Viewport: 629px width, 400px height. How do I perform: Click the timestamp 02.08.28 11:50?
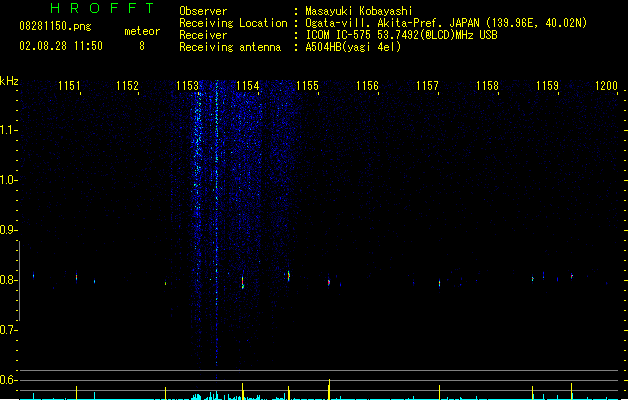[x=61, y=46]
